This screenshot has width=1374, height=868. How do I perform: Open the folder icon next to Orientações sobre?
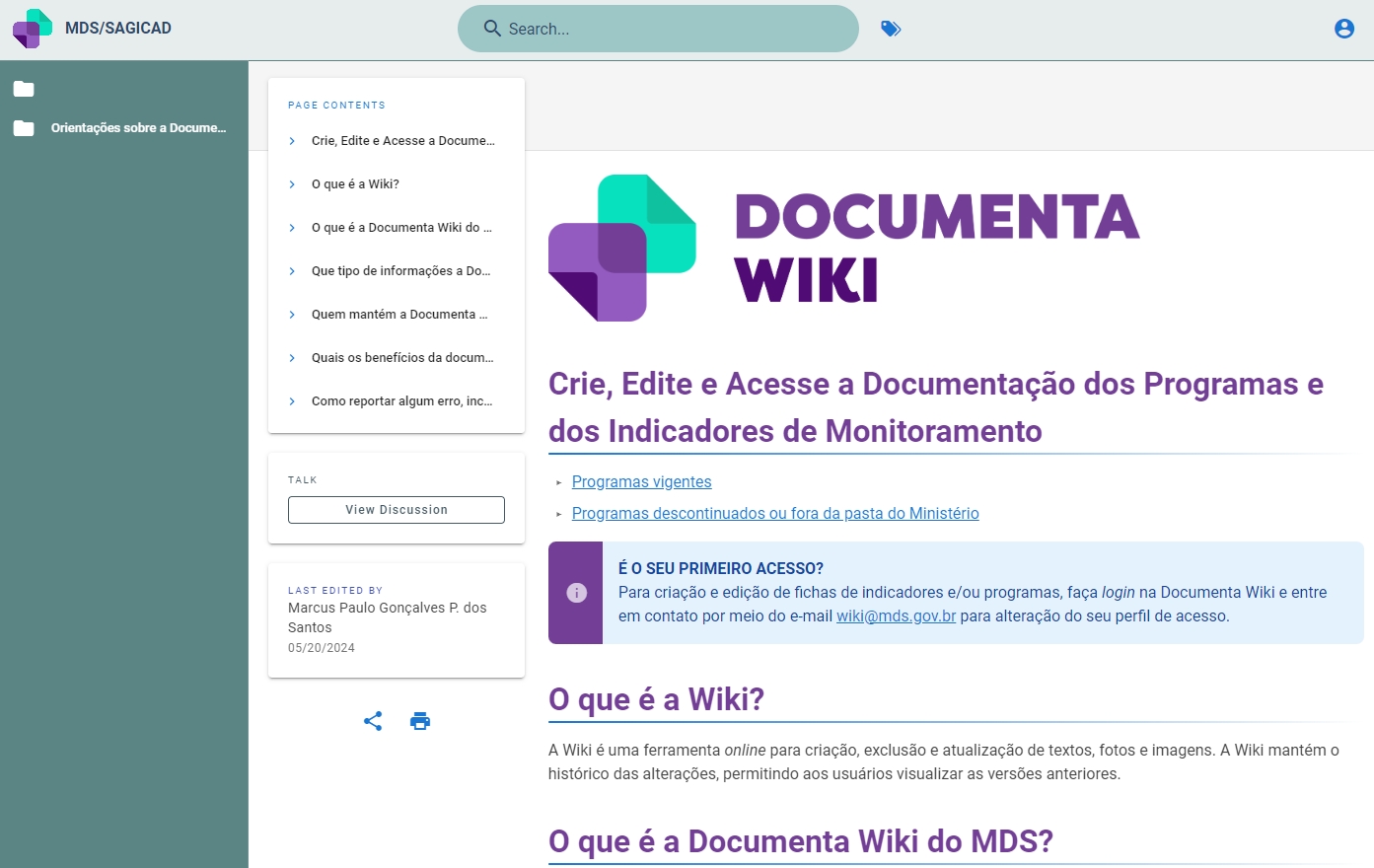pos(24,127)
